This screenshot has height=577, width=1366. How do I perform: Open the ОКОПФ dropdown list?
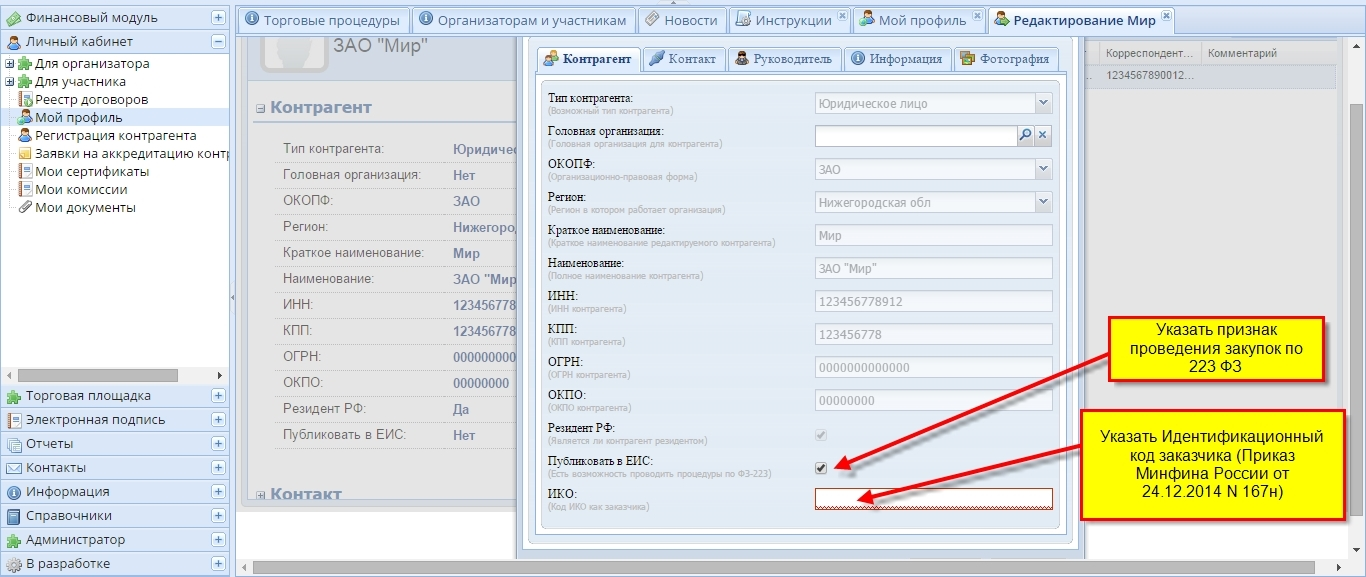pyautogui.click(x=1043, y=169)
